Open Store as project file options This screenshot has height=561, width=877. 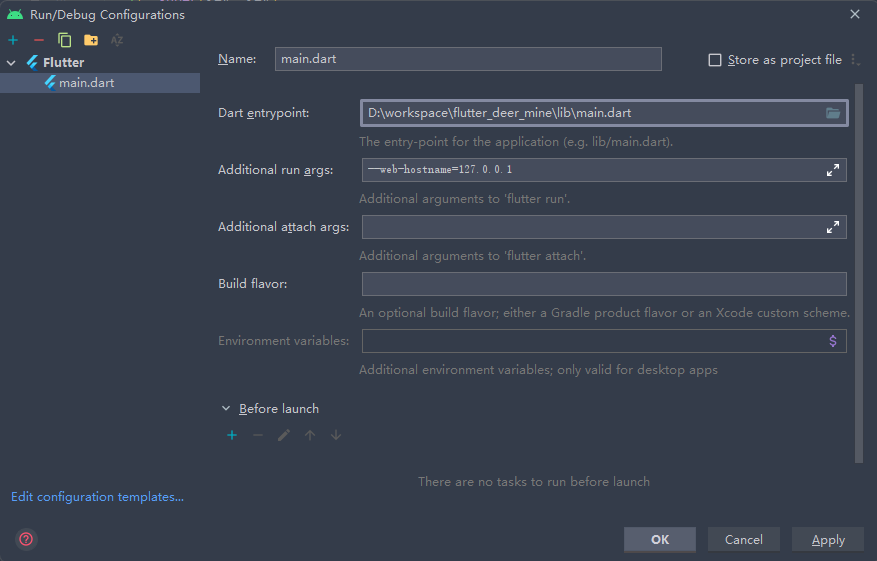coord(854,60)
